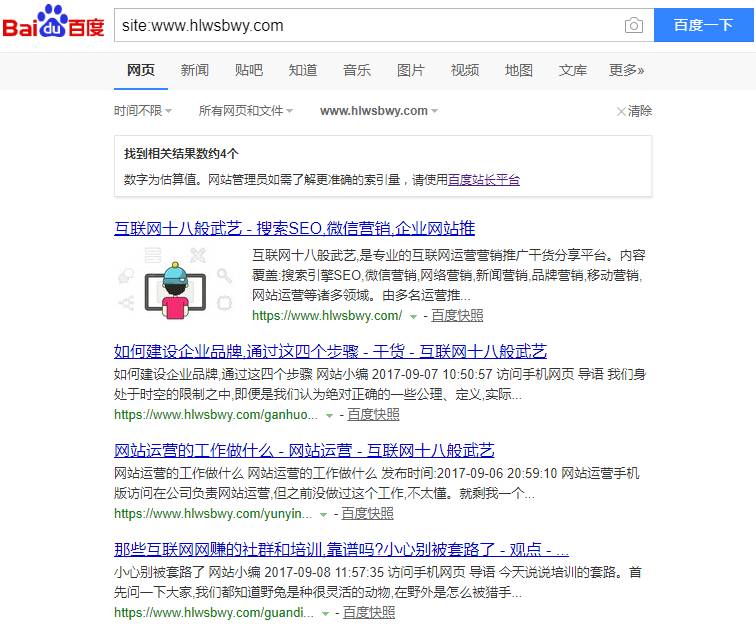
Task: Click the Baidu logo
Action: (53, 21)
